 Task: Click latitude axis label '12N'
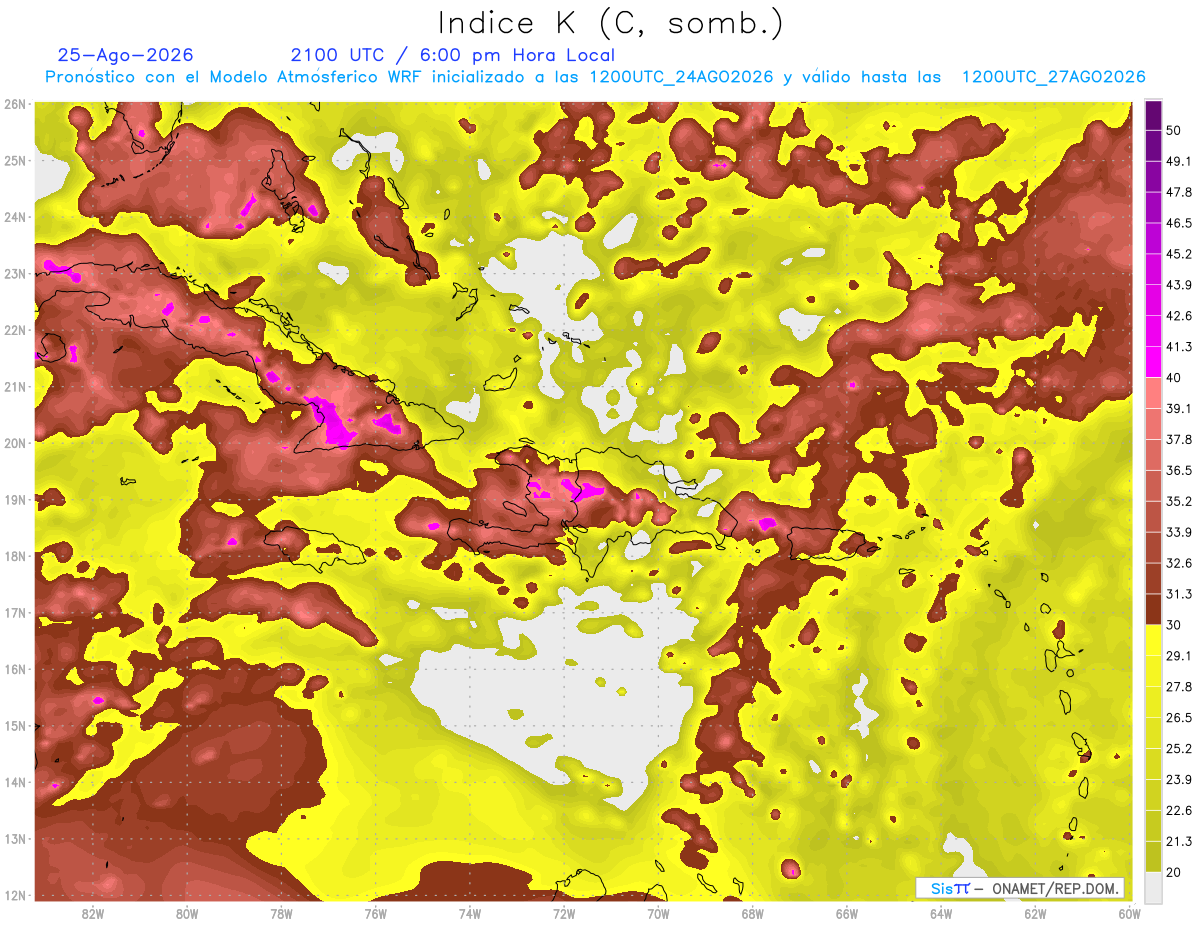(x=14, y=895)
